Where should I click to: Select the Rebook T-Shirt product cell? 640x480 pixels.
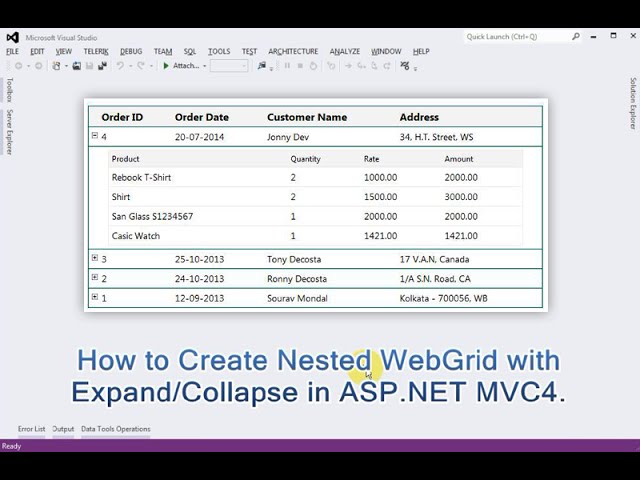[141, 178]
